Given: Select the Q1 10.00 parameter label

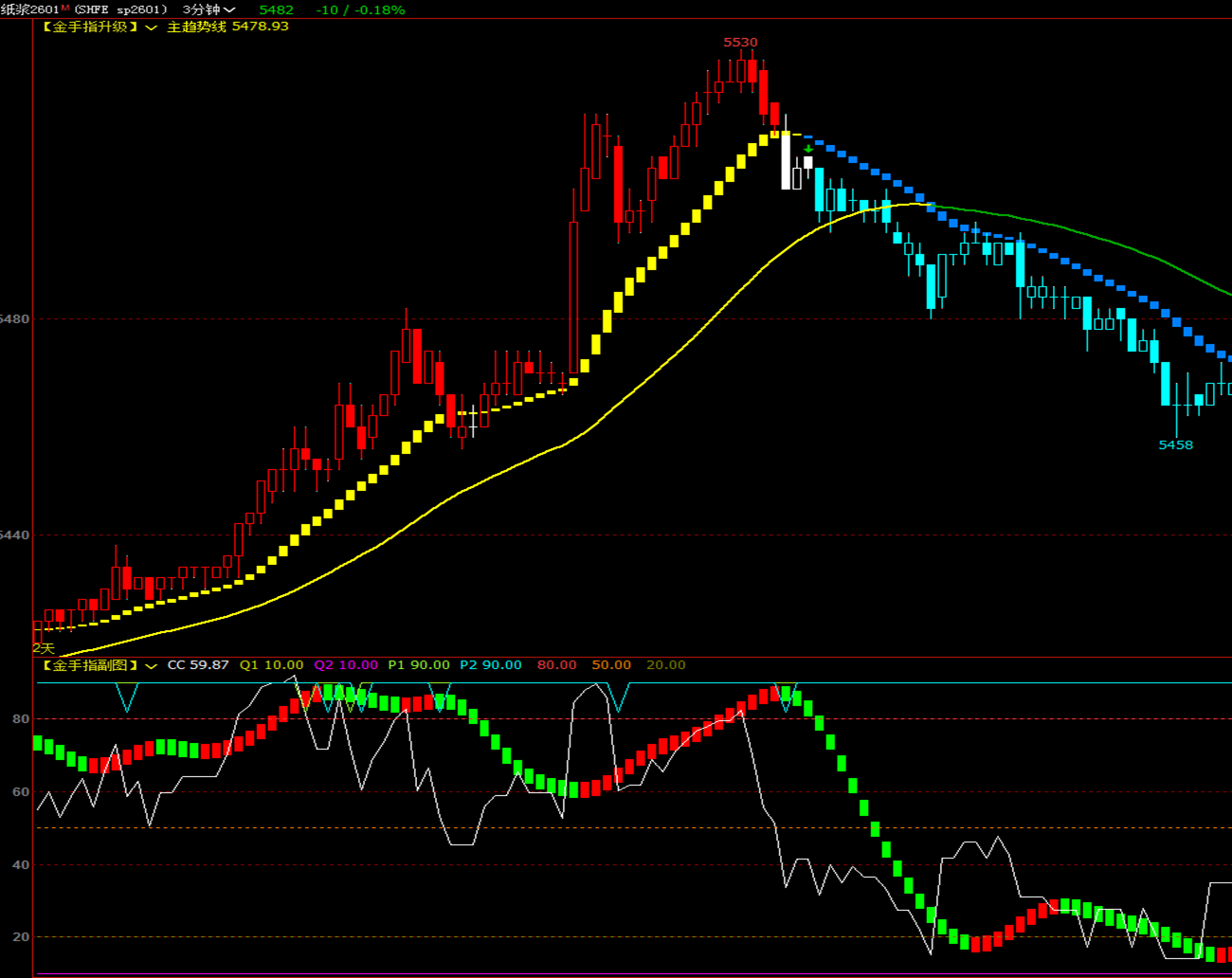Looking at the screenshot, I should (271, 665).
